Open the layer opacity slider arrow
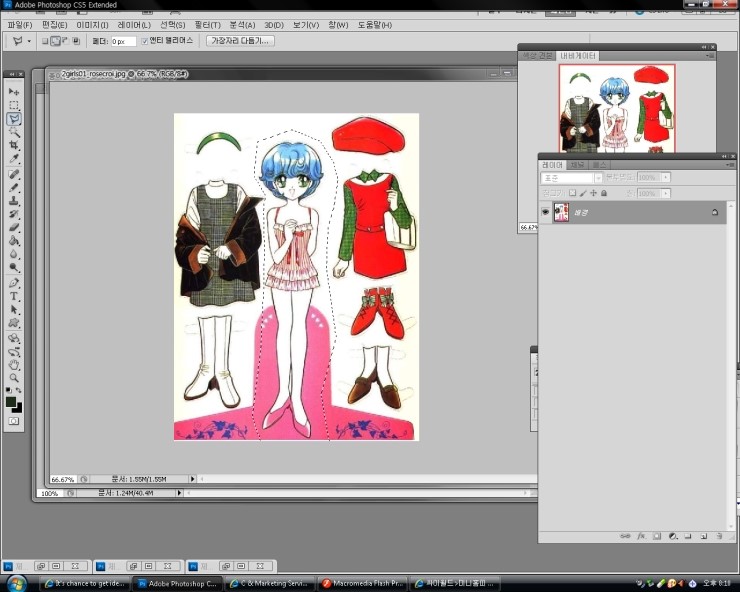This screenshot has width=740, height=592. point(665,178)
